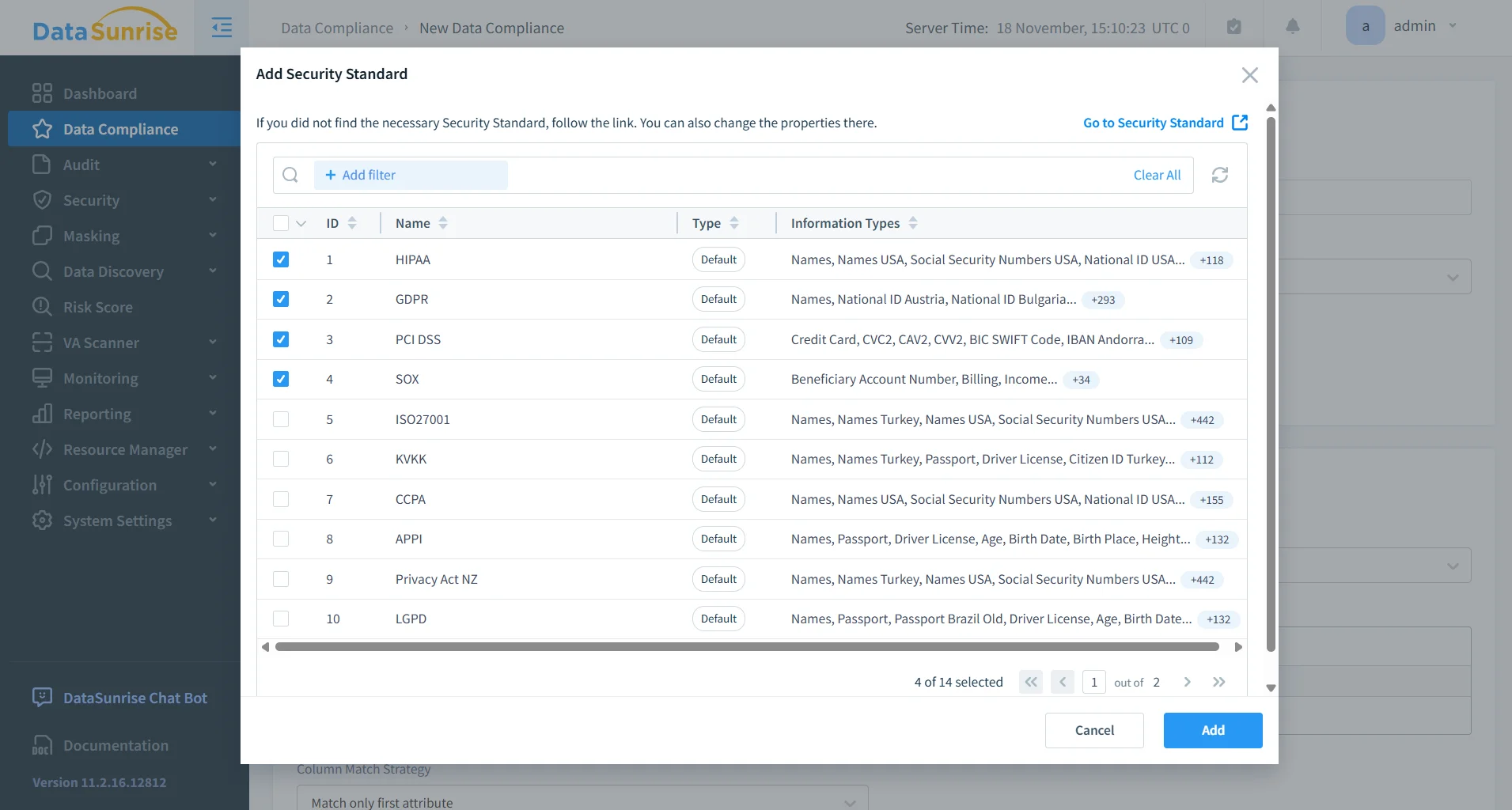Select the VA Scanner sidebar icon
Viewport: 1512px width, 810px height.
(43, 343)
